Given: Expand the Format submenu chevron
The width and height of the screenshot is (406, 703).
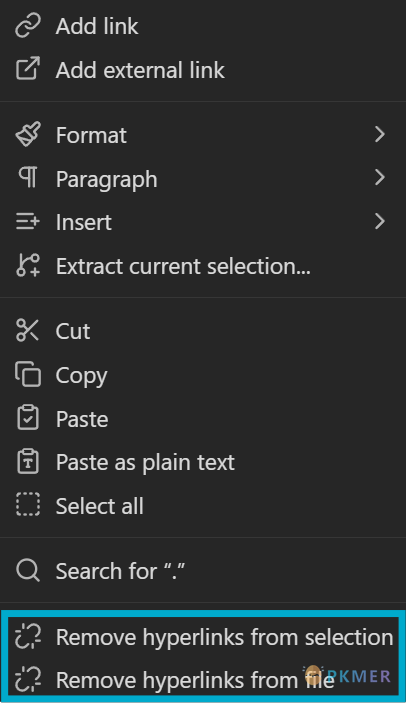Looking at the screenshot, I should (380, 134).
